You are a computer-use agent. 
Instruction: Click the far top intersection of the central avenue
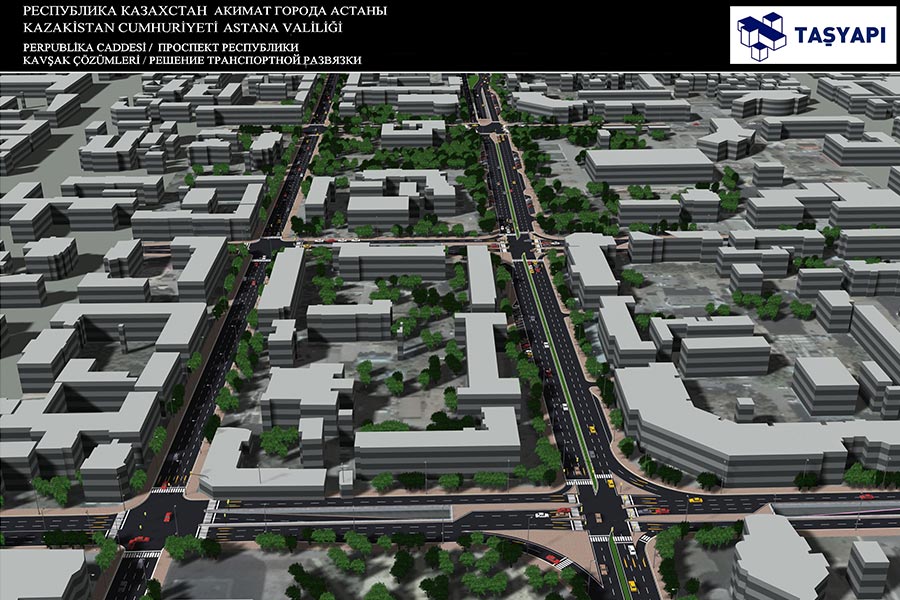[x=488, y=127]
